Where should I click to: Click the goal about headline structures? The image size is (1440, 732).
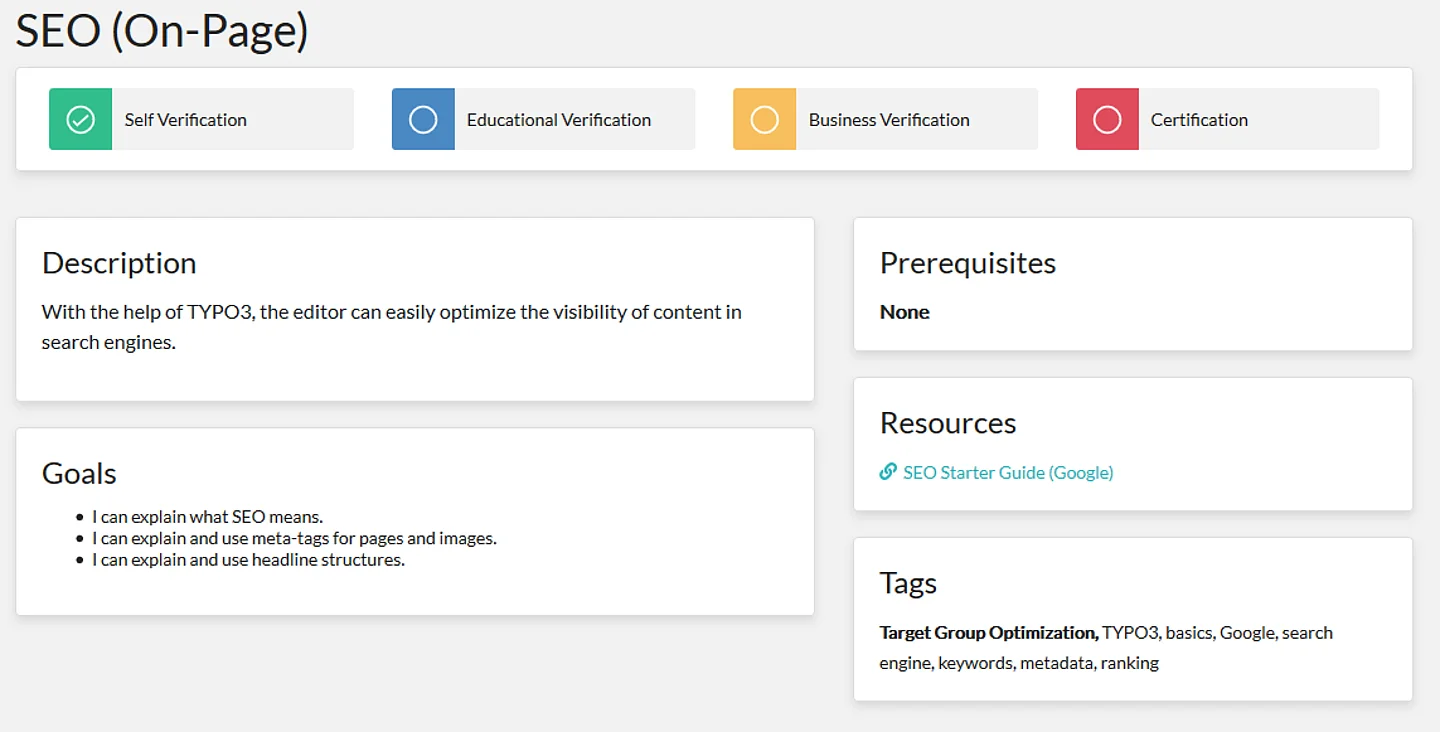[248, 560]
